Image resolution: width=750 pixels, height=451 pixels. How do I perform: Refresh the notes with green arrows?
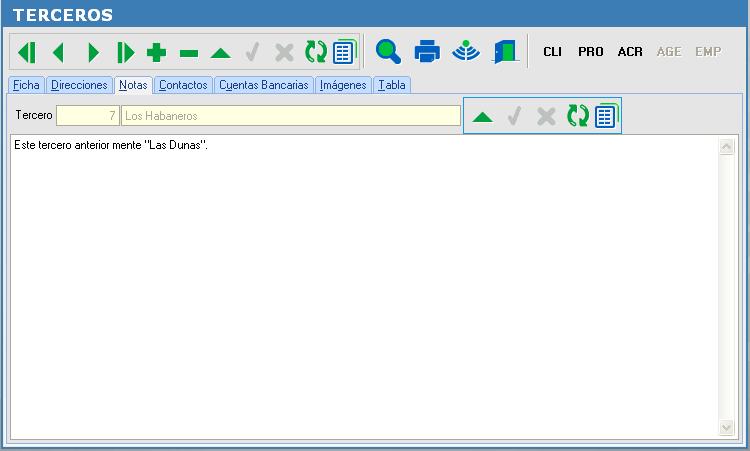click(577, 116)
